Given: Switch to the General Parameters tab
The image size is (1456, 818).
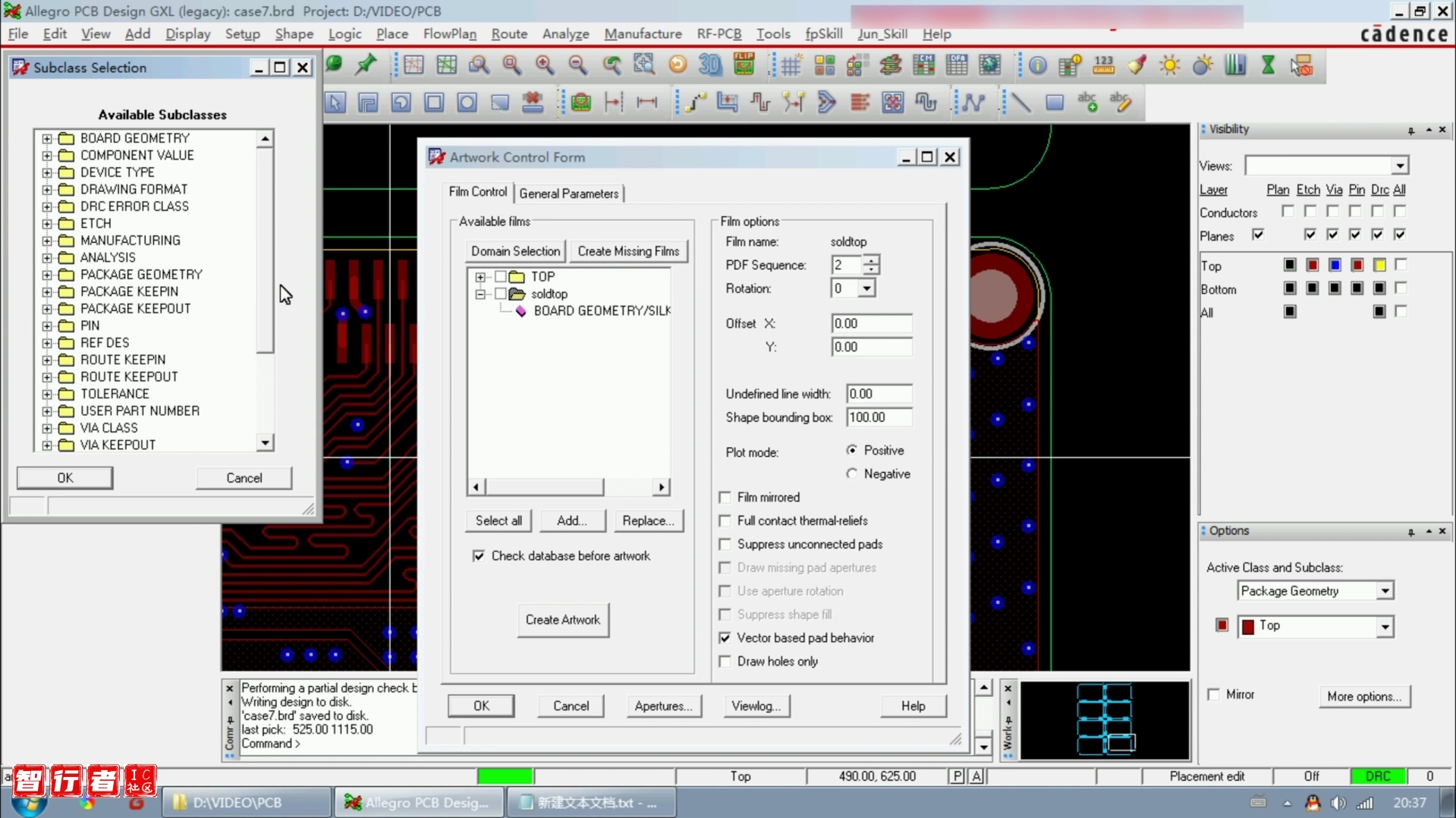Looking at the screenshot, I should (x=568, y=193).
